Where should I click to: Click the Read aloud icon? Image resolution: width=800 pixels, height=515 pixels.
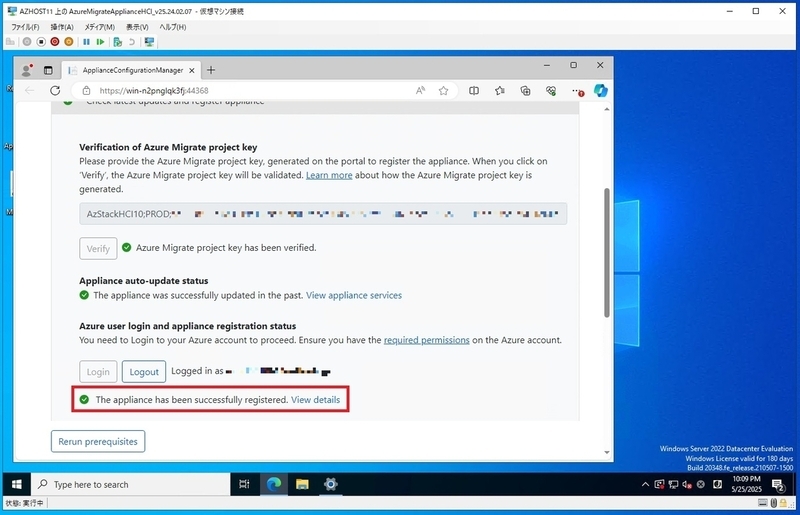(420, 91)
